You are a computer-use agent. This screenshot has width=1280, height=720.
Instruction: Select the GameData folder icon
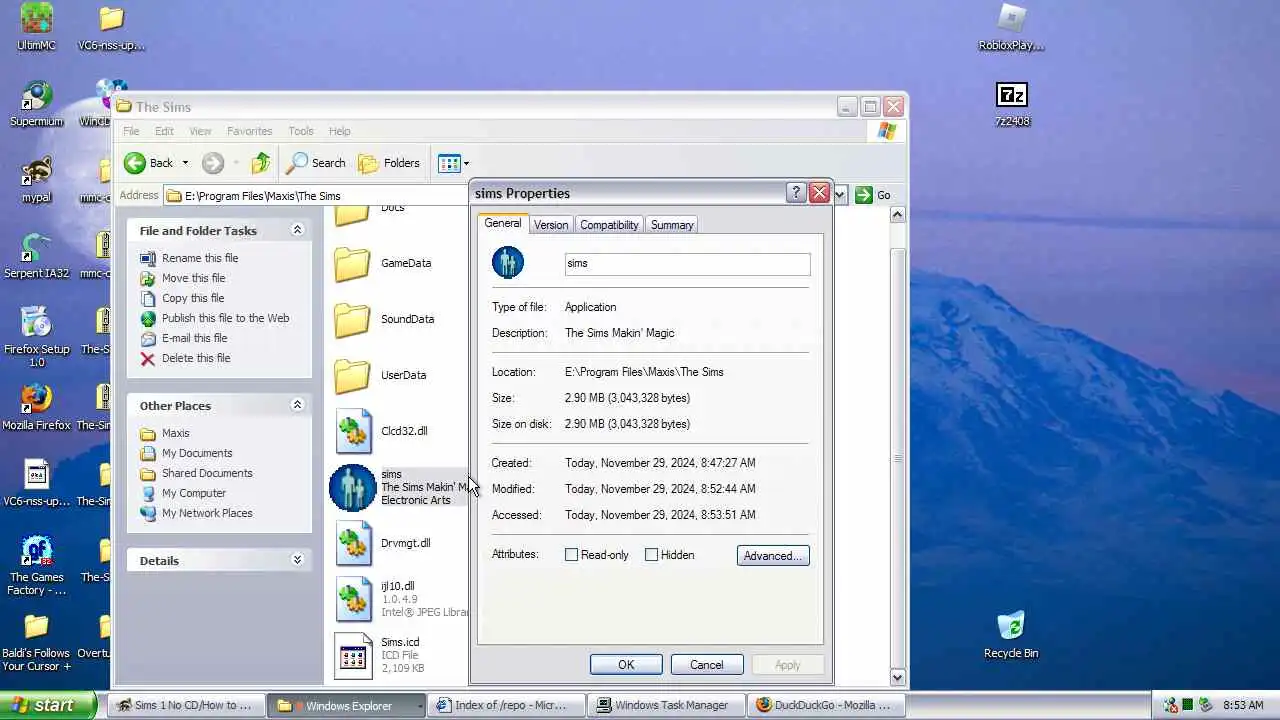click(x=352, y=264)
